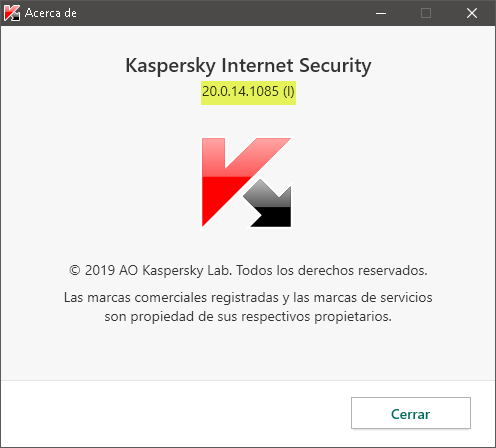Screen dimensions: 496x448
Task: Click the words "Todos los derechos reservados"
Action: coord(332,270)
